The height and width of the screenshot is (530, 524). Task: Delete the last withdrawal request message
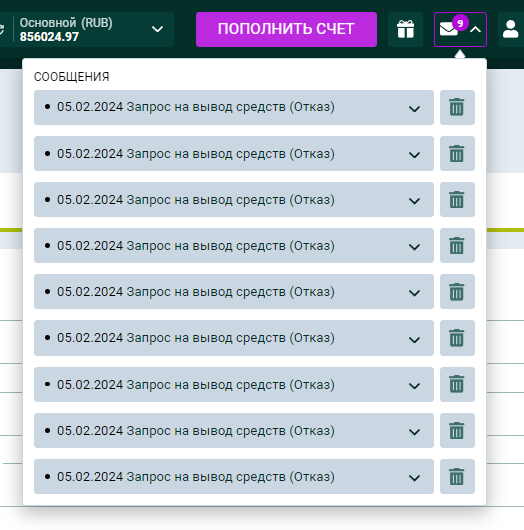click(x=457, y=477)
